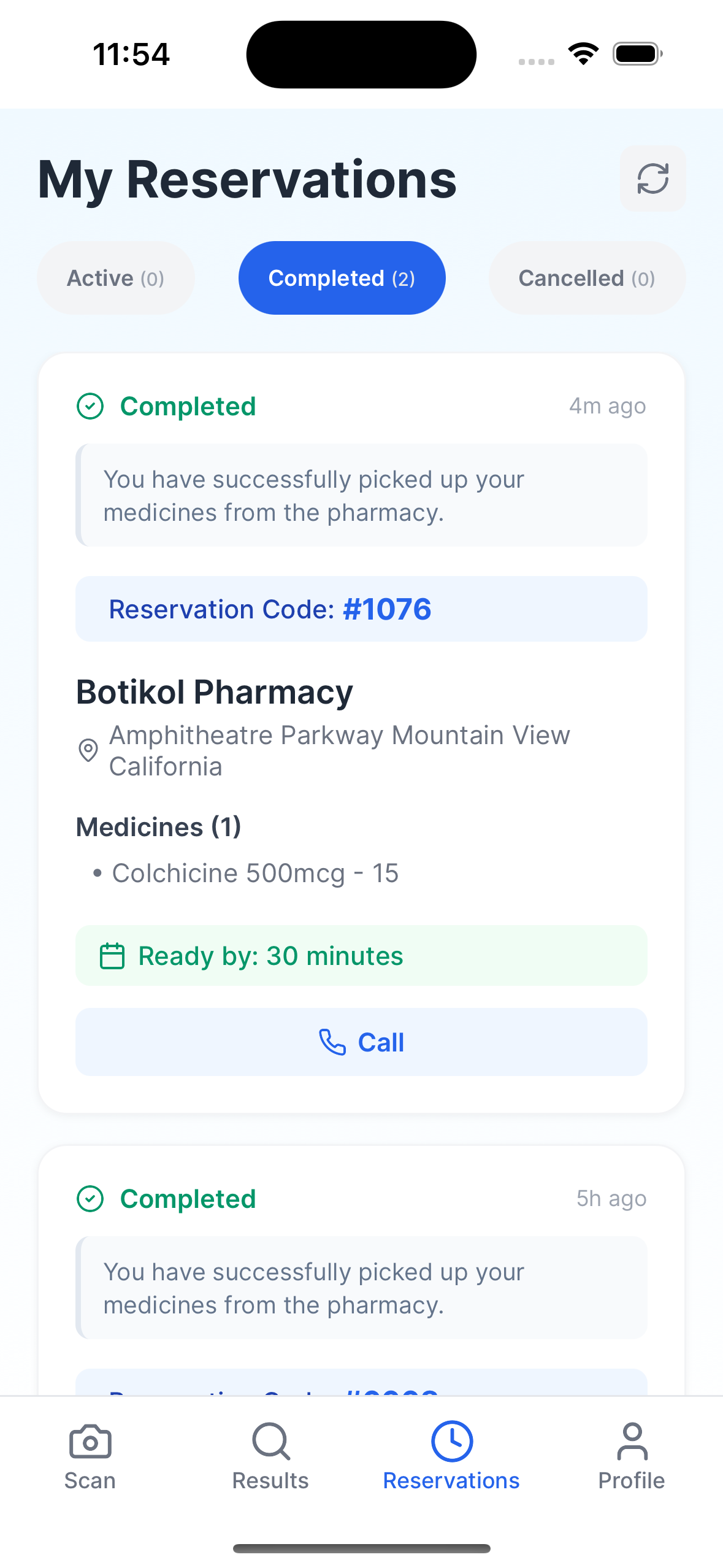Screen dimensions: 723x1568
Task: Tap the Amphitheatre Parkway address text
Action: [x=340, y=750]
